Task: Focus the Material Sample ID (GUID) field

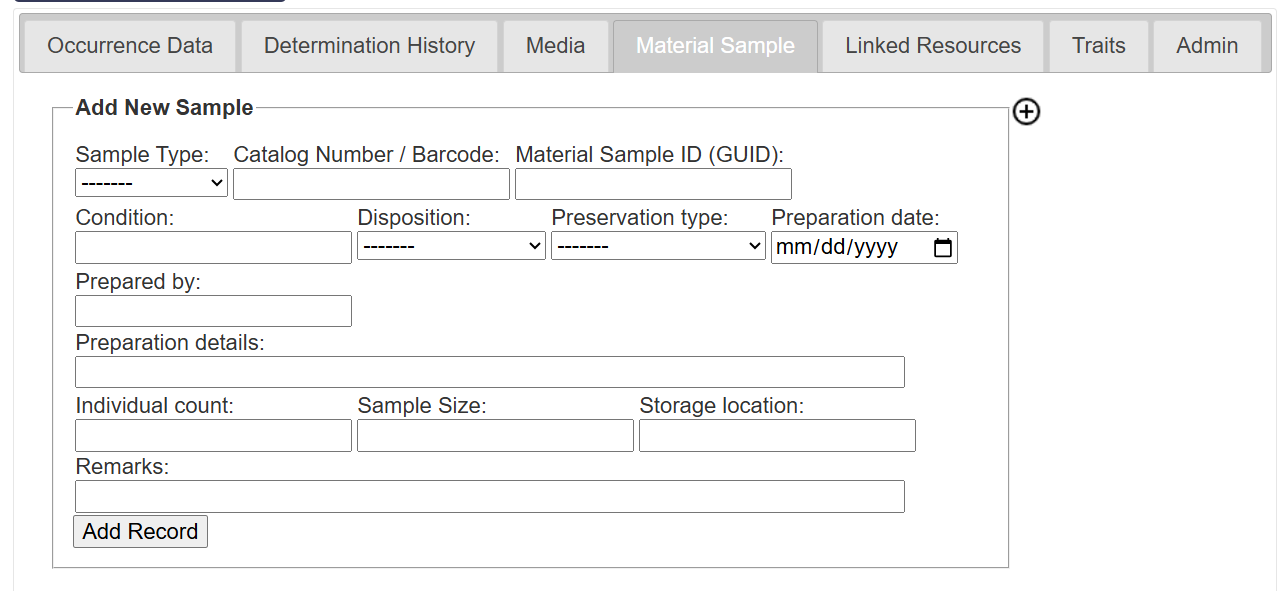Action: click(x=652, y=183)
